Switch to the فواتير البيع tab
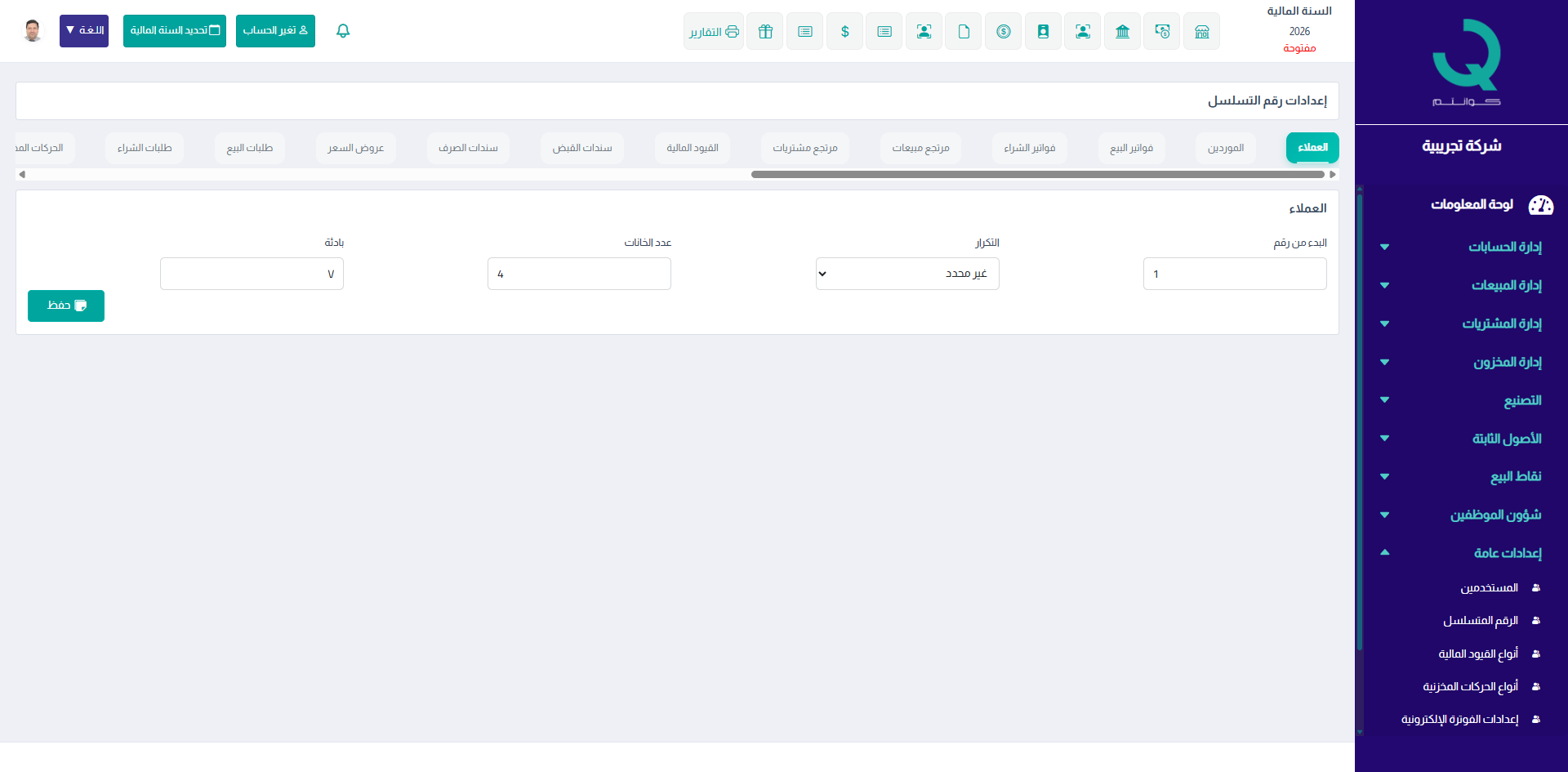This screenshot has height=772, width=1568. point(1131,148)
